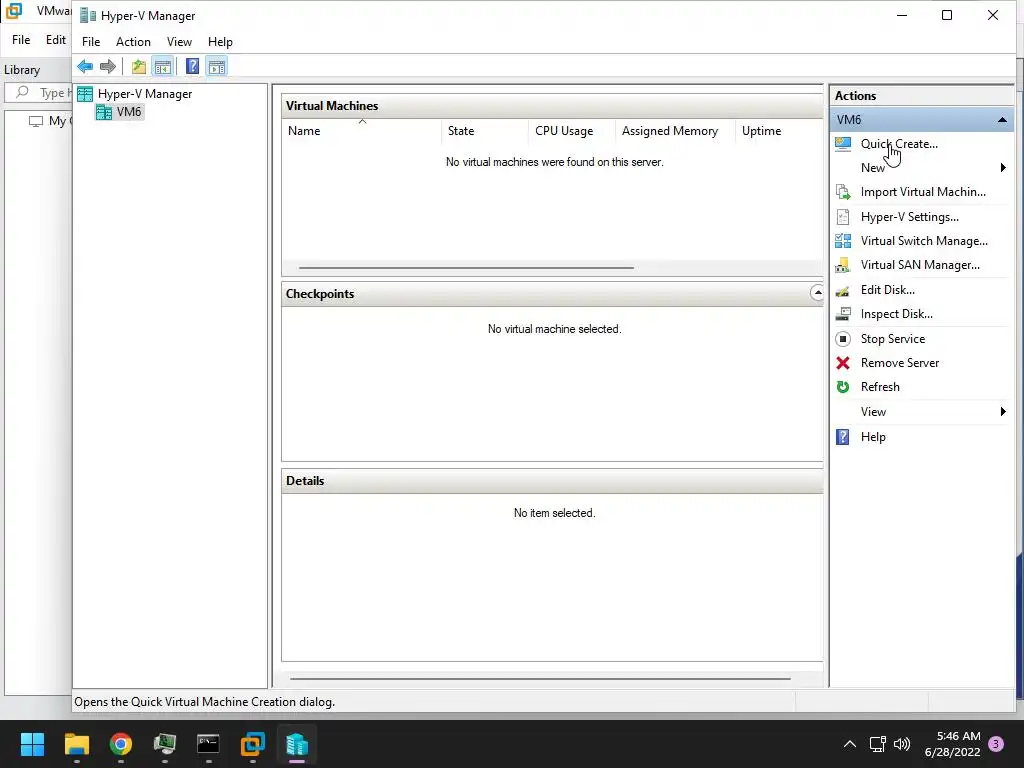Click the Stop Service square icon
Screen dimensions: 1024x768
[x=843, y=339]
